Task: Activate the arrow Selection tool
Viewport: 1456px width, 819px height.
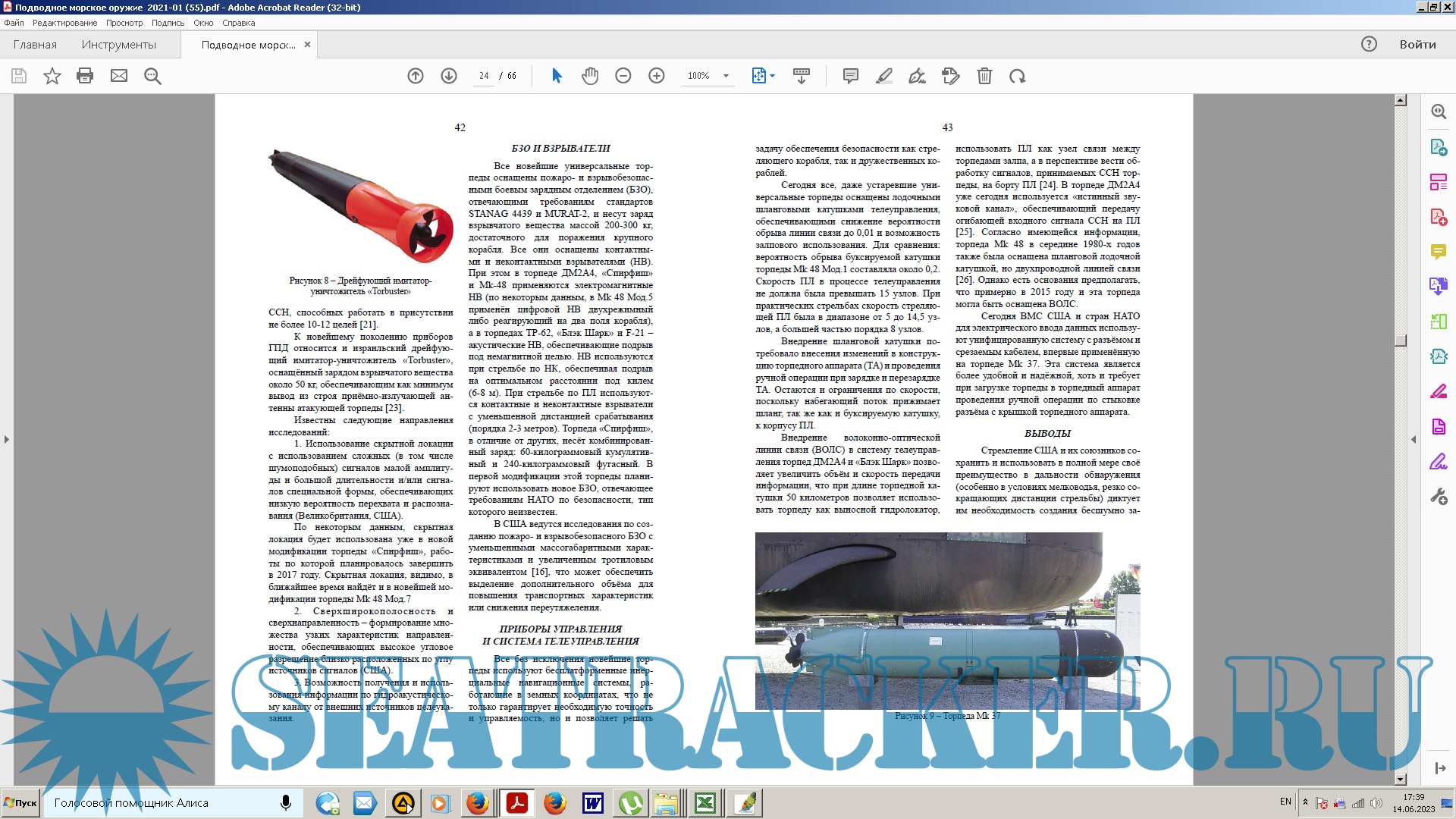Action: click(557, 76)
